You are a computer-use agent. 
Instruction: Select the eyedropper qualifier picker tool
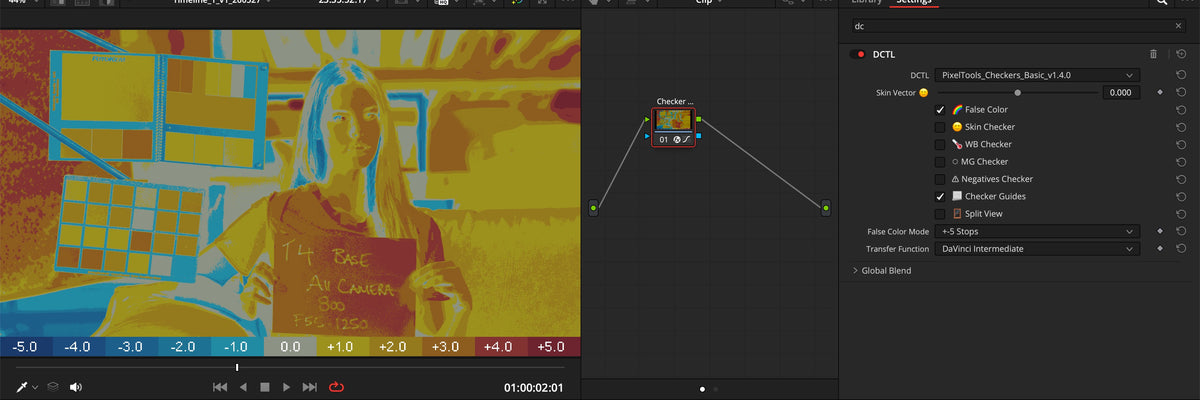(x=22, y=386)
